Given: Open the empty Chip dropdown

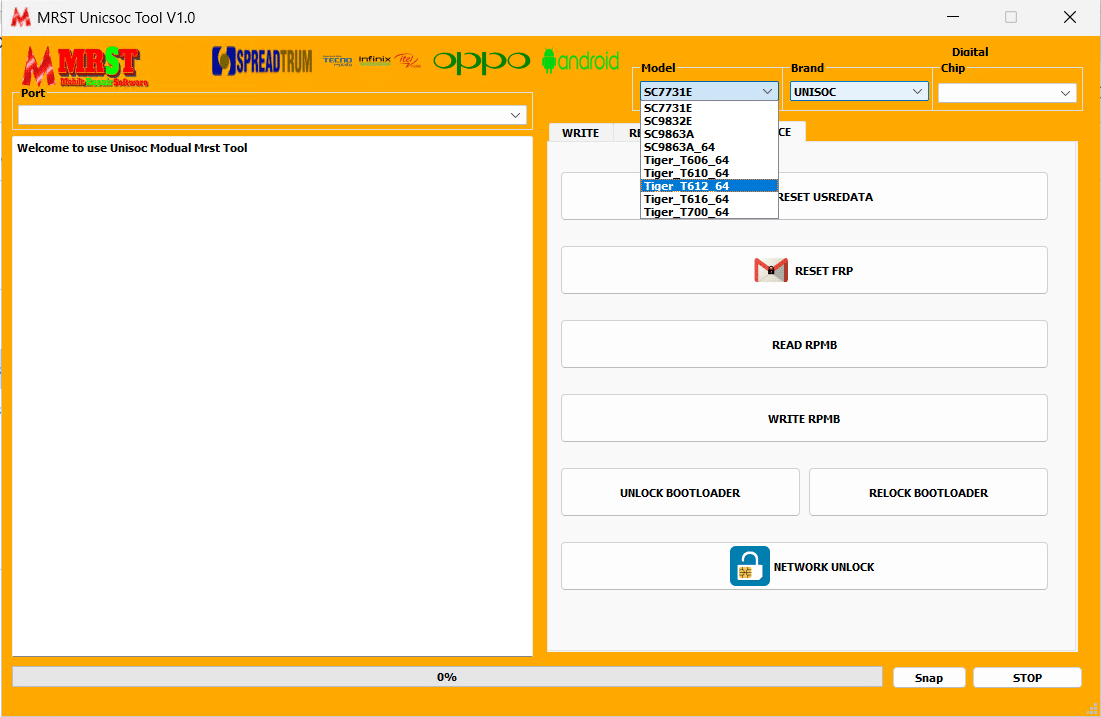Looking at the screenshot, I should point(1065,93).
